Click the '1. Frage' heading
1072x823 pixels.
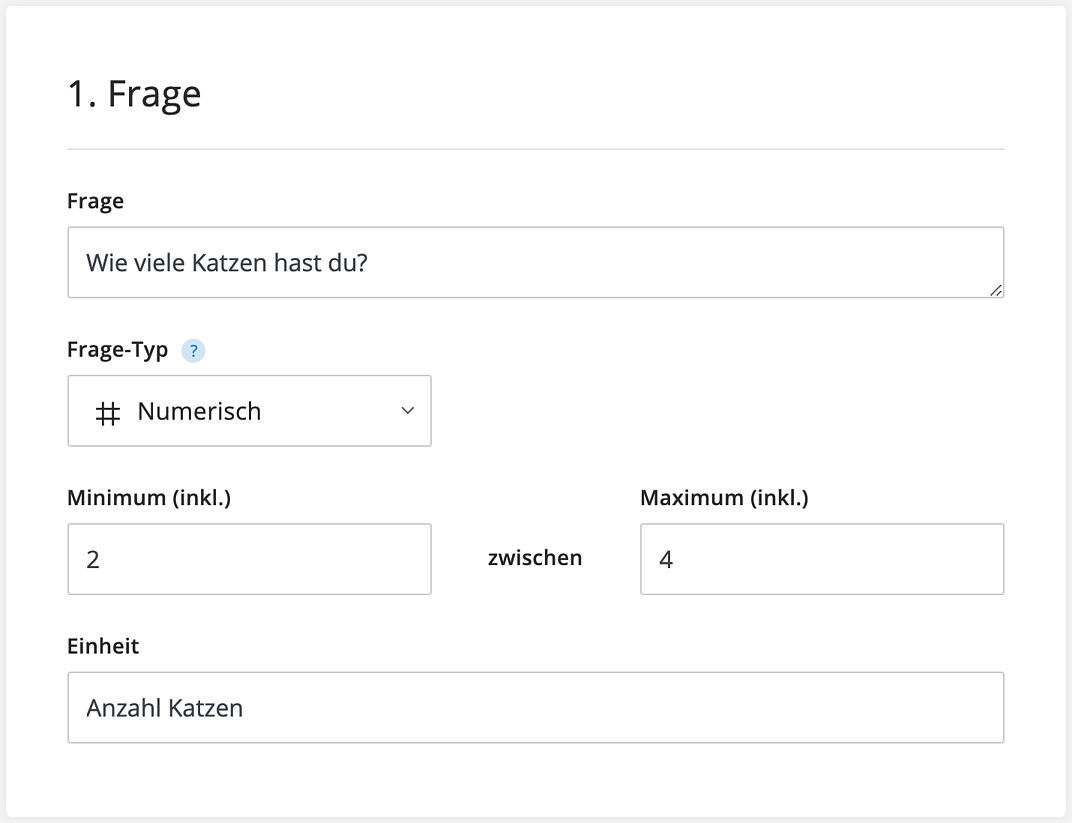coord(134,94)
